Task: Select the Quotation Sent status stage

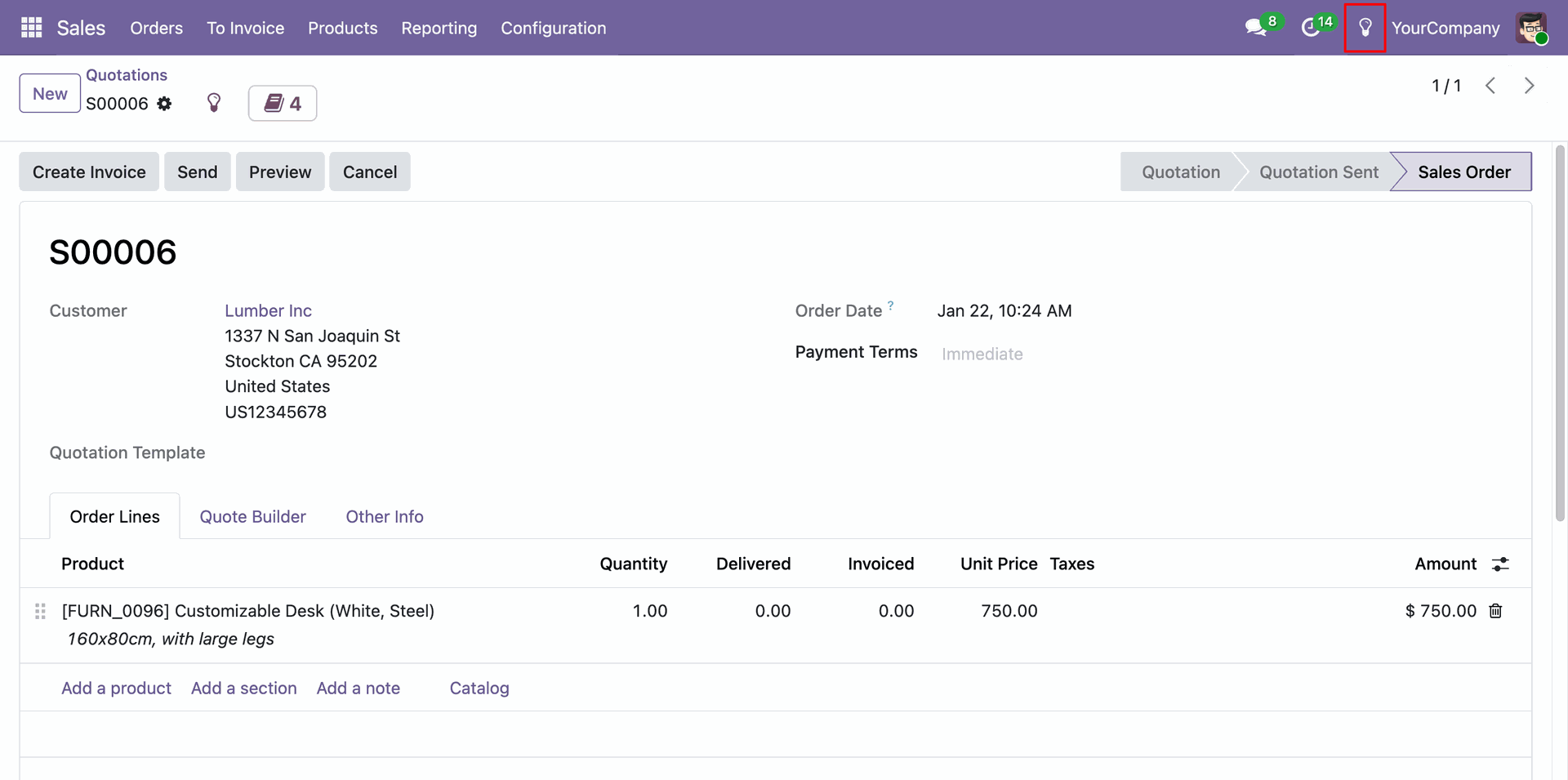Action: click(x=1318, y=172)
